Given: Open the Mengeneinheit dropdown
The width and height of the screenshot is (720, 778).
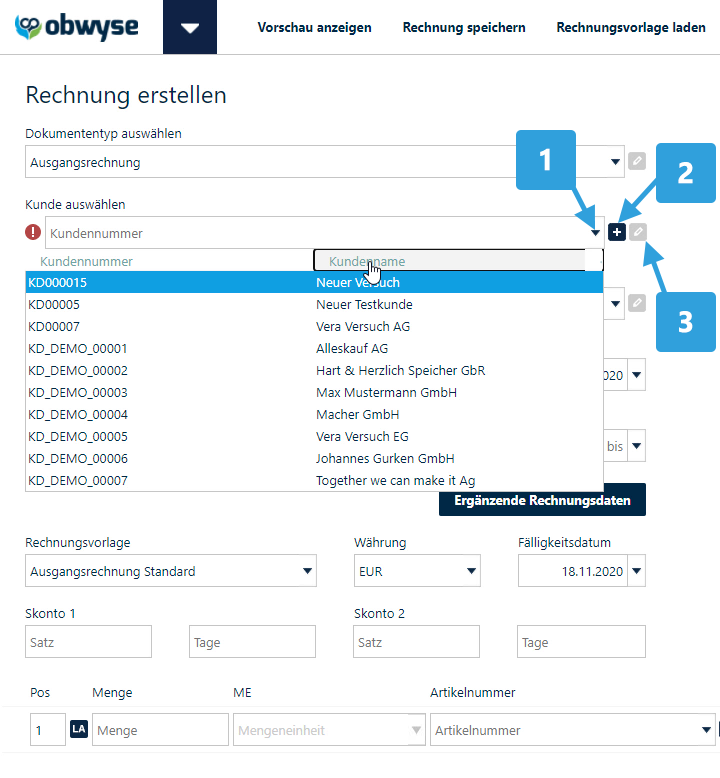Looking at the screenshot, I should click(x=329, y=730).
